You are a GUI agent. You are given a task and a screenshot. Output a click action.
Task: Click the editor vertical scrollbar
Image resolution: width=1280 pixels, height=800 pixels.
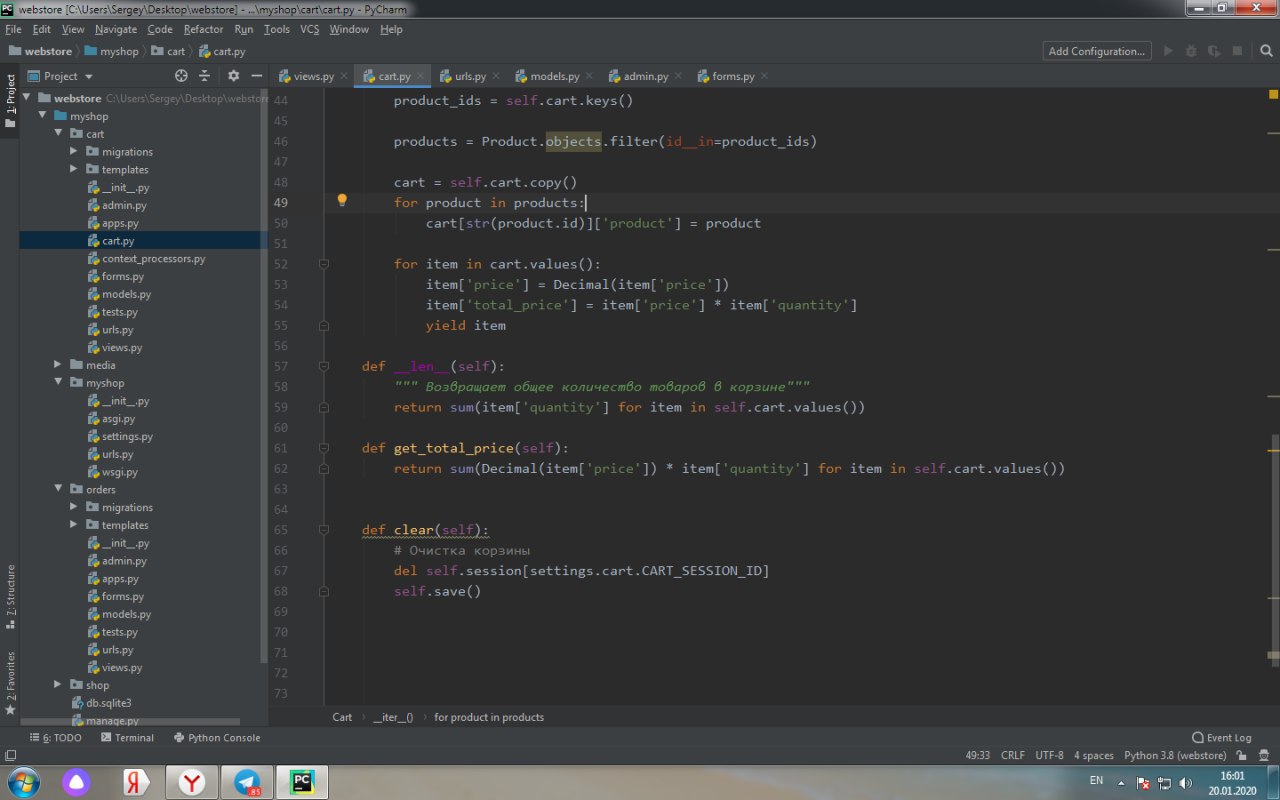tap(1273, 550)
